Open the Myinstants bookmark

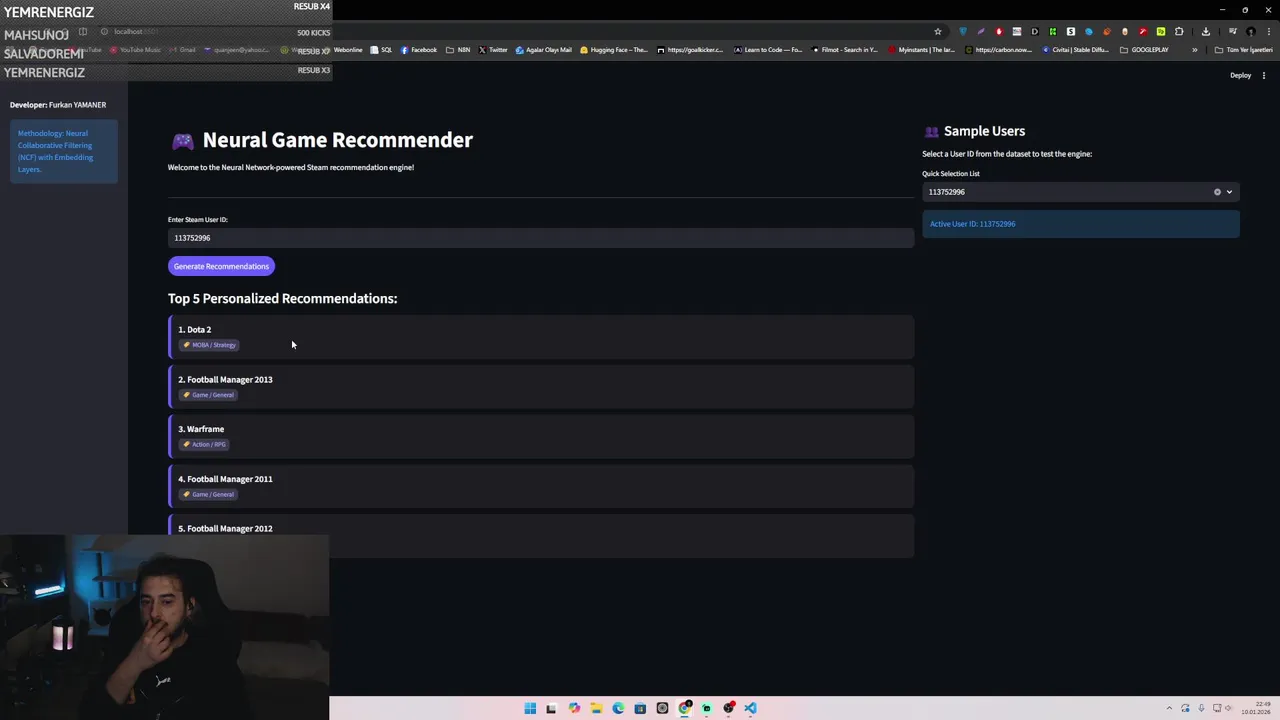tap(921, 50)
